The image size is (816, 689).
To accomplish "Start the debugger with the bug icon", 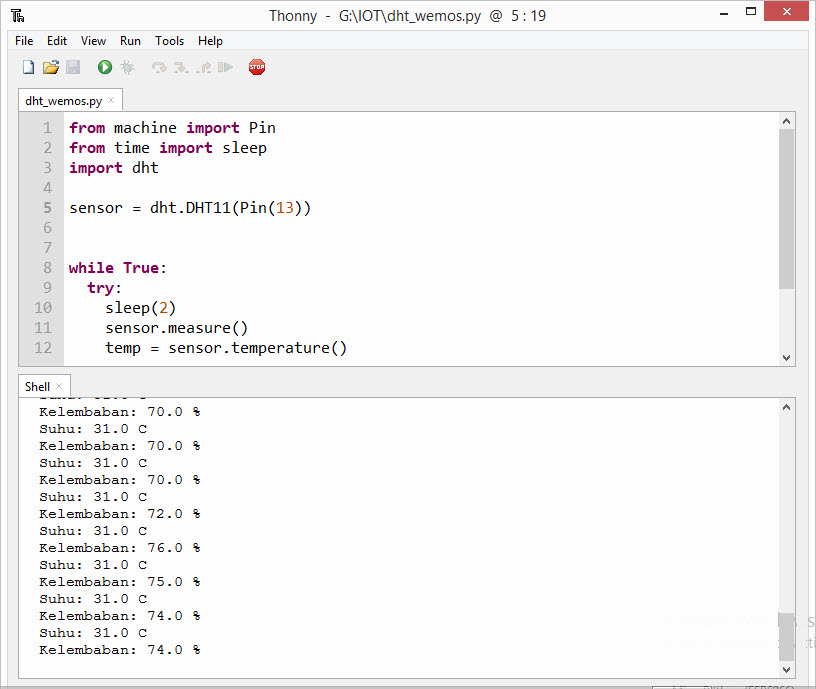I will 128,67.
